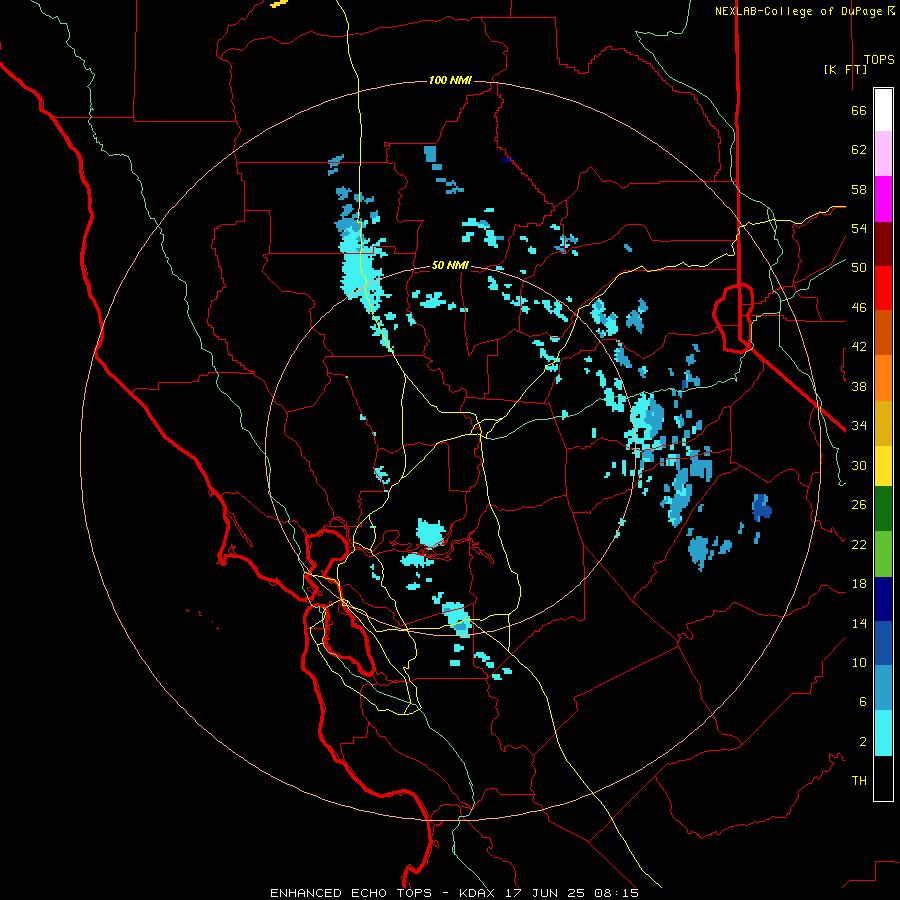Click the legend value 54
The height and width of the screenshot is (900, 900).
click(x=859, y=228)
